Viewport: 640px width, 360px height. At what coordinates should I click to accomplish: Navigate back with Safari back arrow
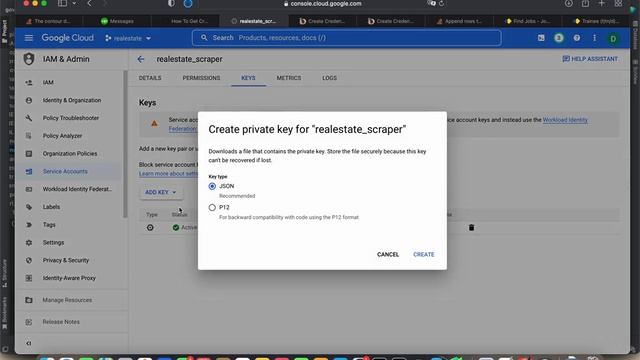point(89,4)
